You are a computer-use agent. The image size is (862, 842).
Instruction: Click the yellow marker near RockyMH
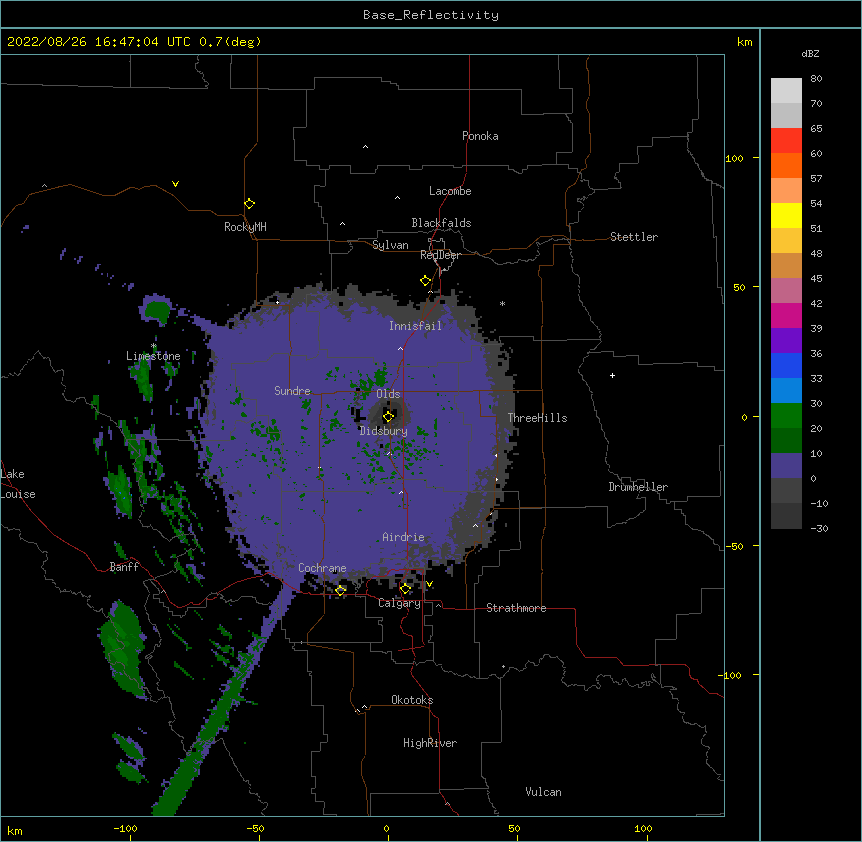coord(249,204)
